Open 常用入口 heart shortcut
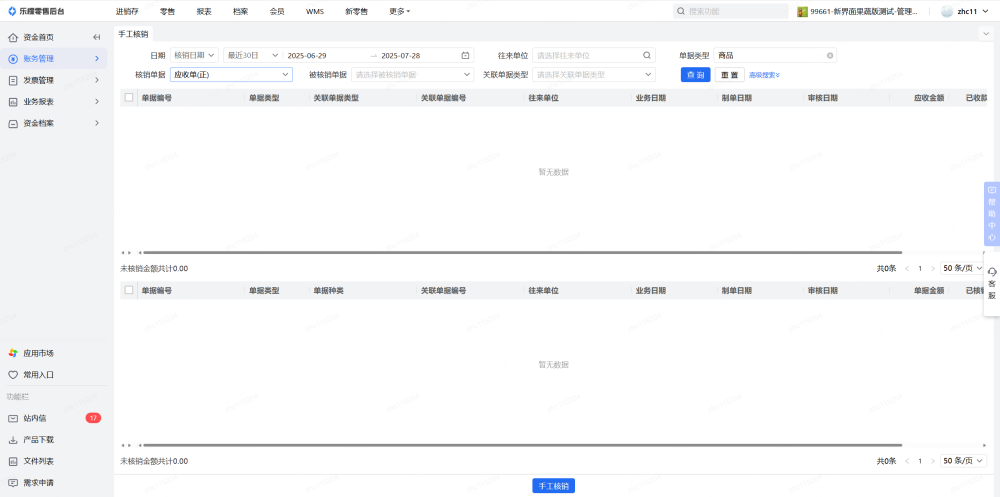Screen dimensions: 1000x497 (38, 375)
